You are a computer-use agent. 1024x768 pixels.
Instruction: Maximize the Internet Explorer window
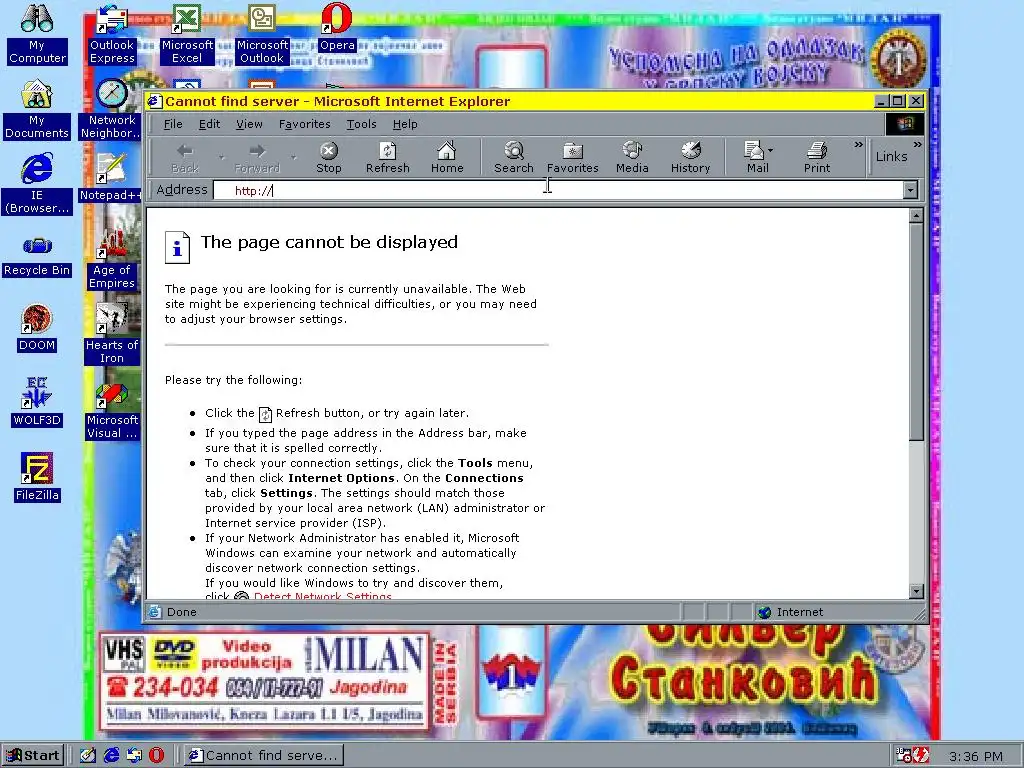coord(898,101)
